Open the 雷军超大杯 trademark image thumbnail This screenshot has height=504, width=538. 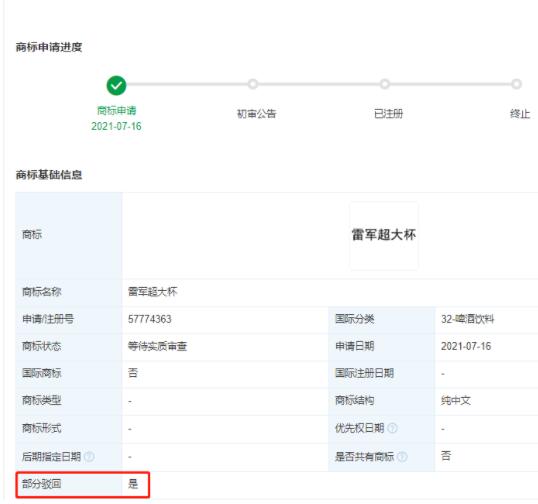pyautogui.click(x=384, y=236)
